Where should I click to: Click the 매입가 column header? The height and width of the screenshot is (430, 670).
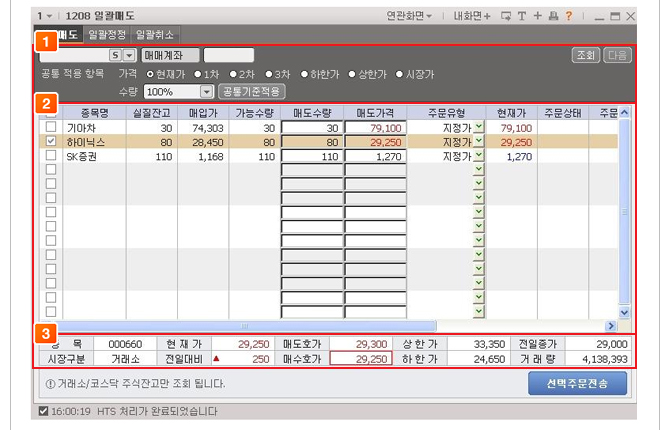[203, 113]
